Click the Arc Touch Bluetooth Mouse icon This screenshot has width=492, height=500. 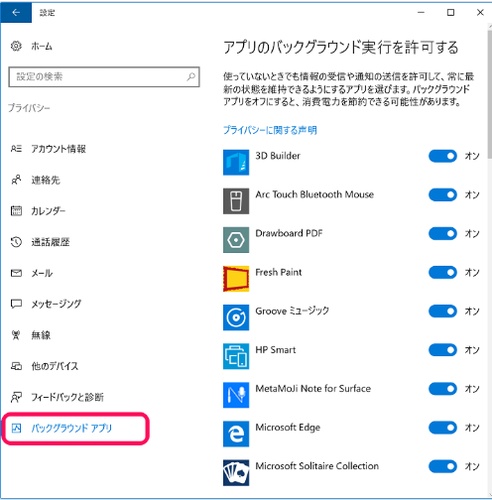[236, 201]
